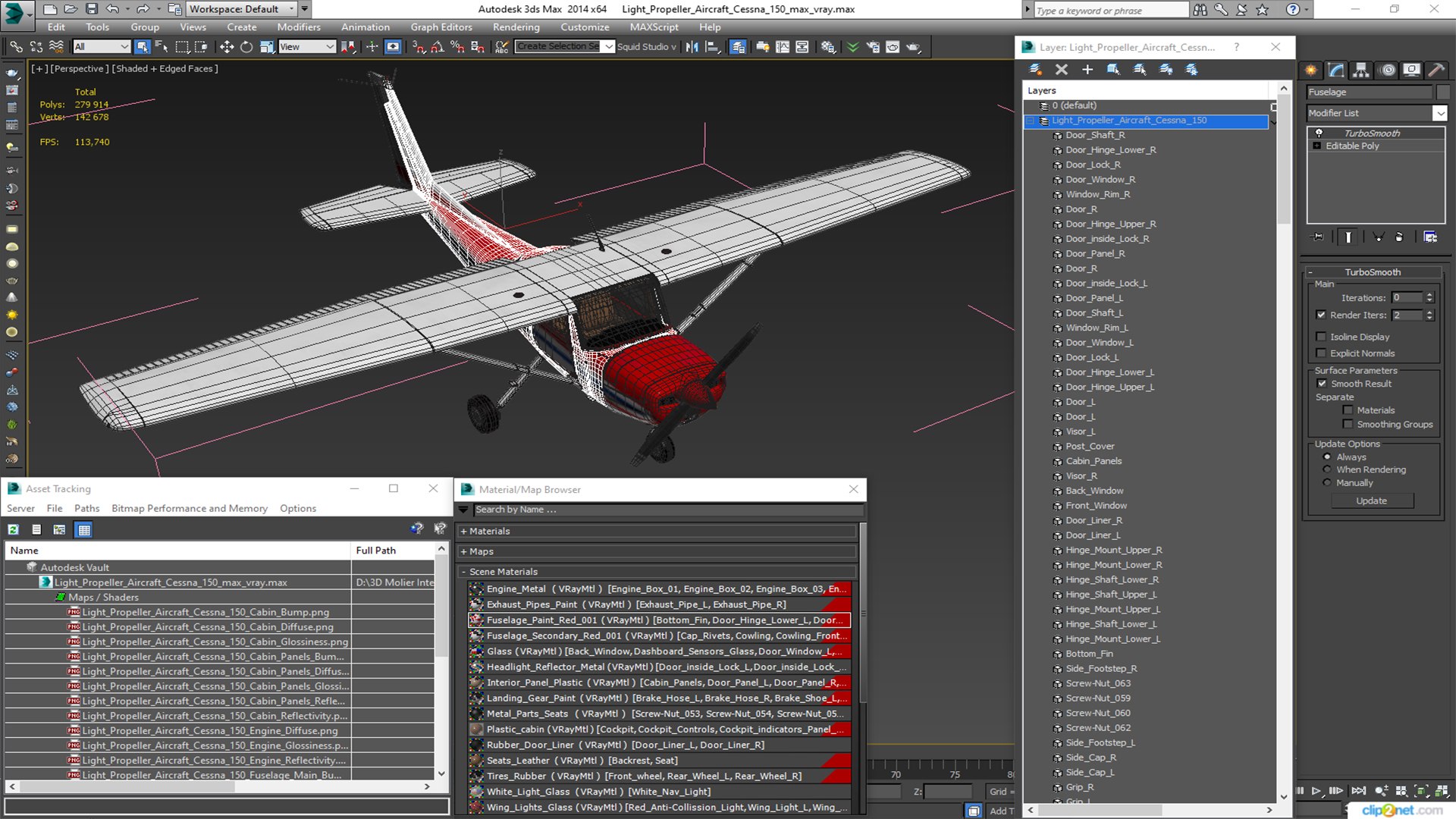The width and height of the screenshot is (1456, 819).
Task: Toggle Smooth Result checkbox
Action: pos(1322,384)
